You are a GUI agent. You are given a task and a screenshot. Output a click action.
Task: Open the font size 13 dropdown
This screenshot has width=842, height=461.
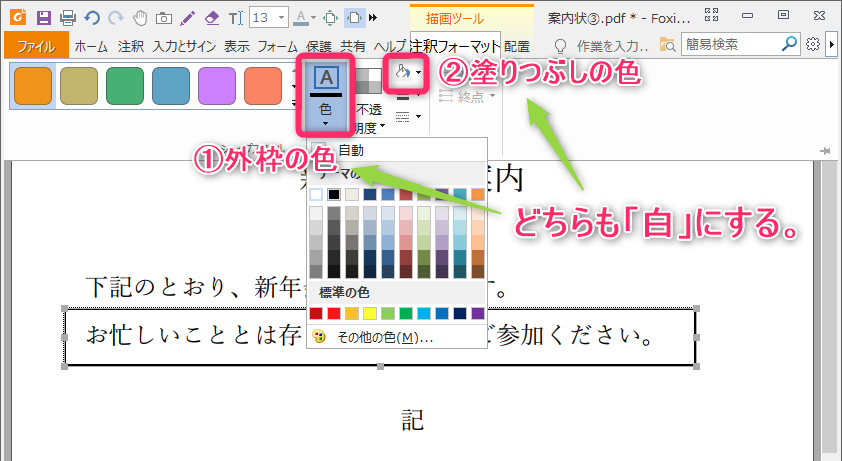tap(281, 18)
